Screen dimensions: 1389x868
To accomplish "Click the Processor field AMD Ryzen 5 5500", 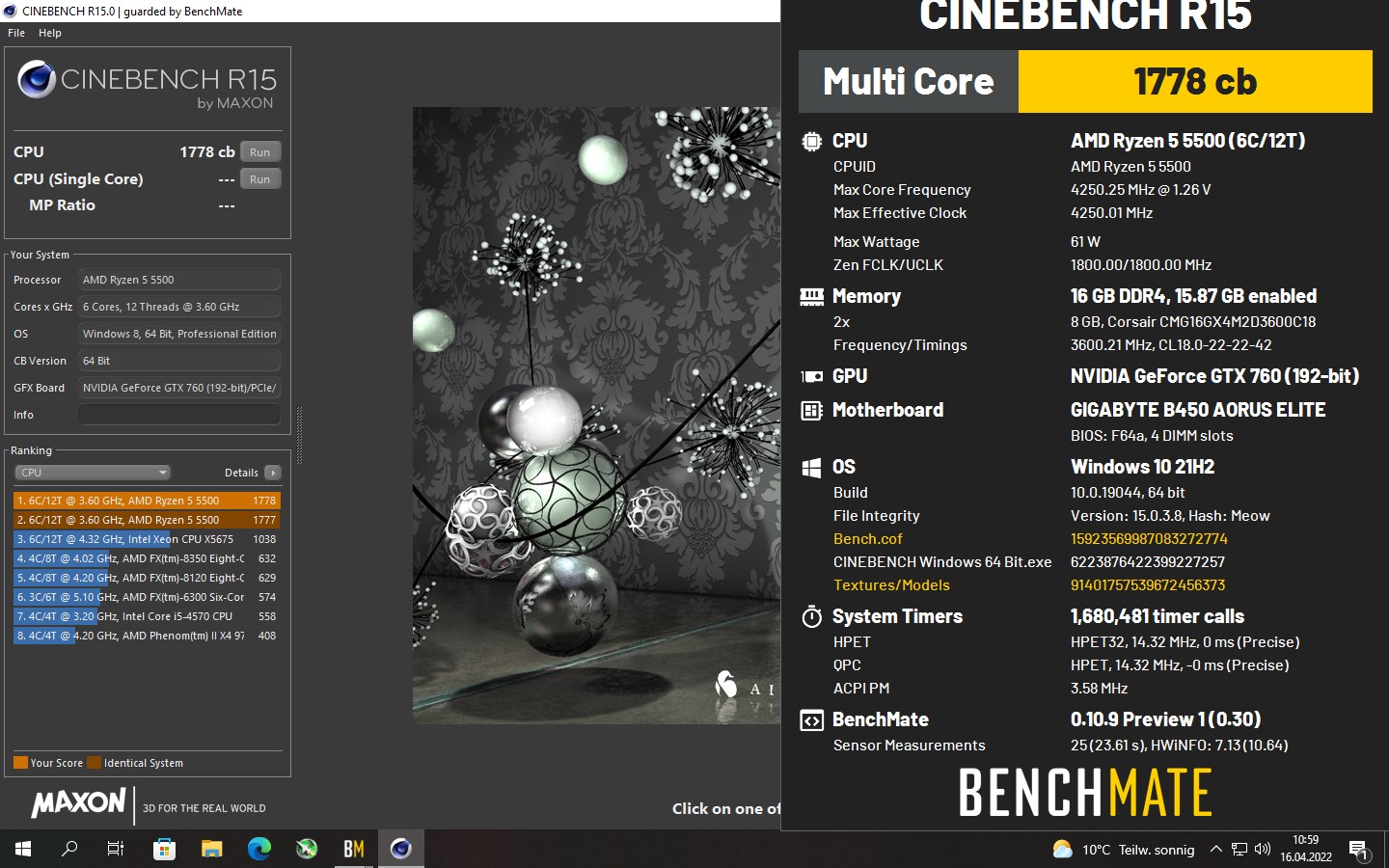I will [x=179, y=280].
